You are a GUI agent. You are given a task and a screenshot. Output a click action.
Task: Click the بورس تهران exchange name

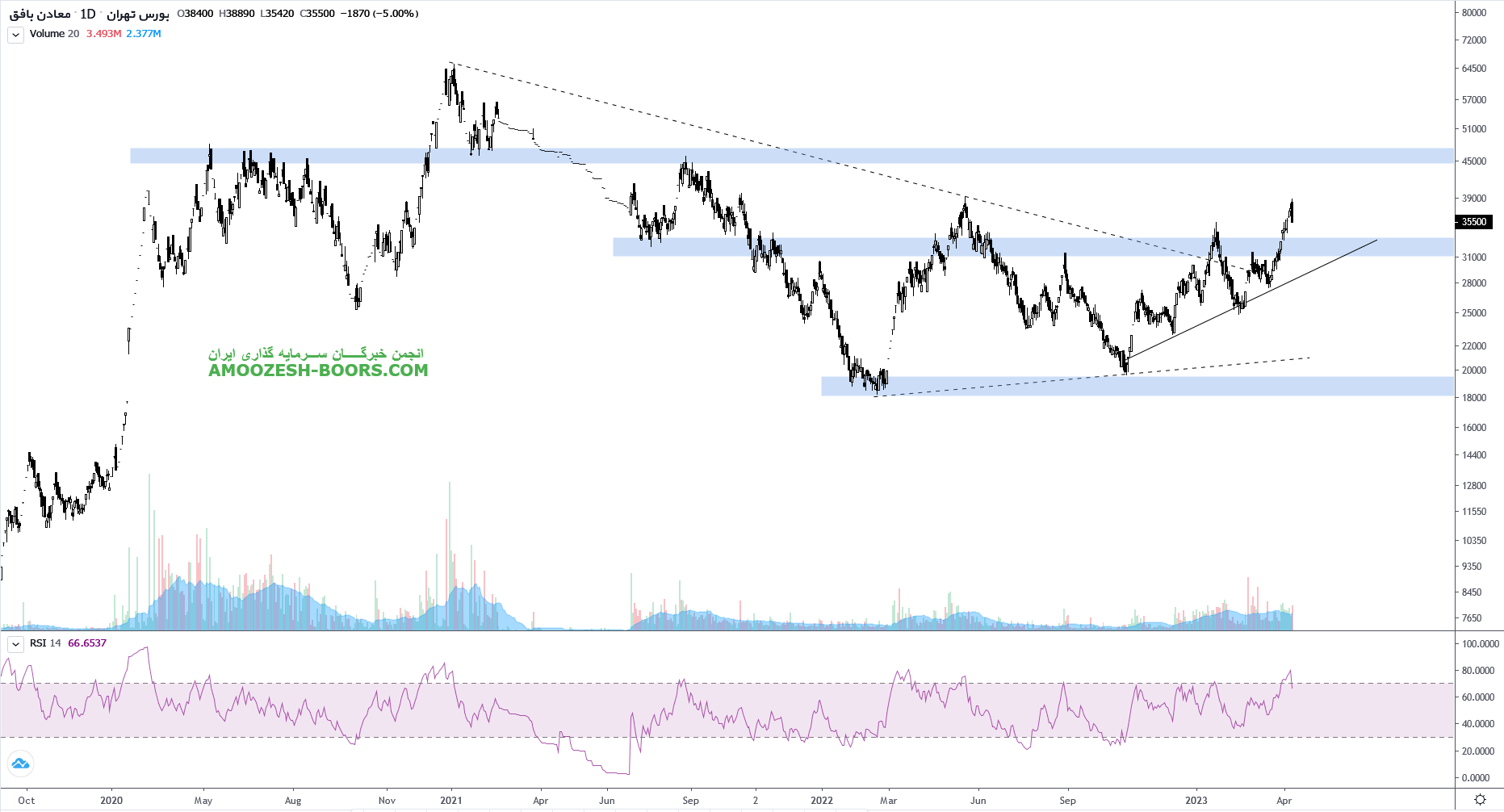coord(138,14)
